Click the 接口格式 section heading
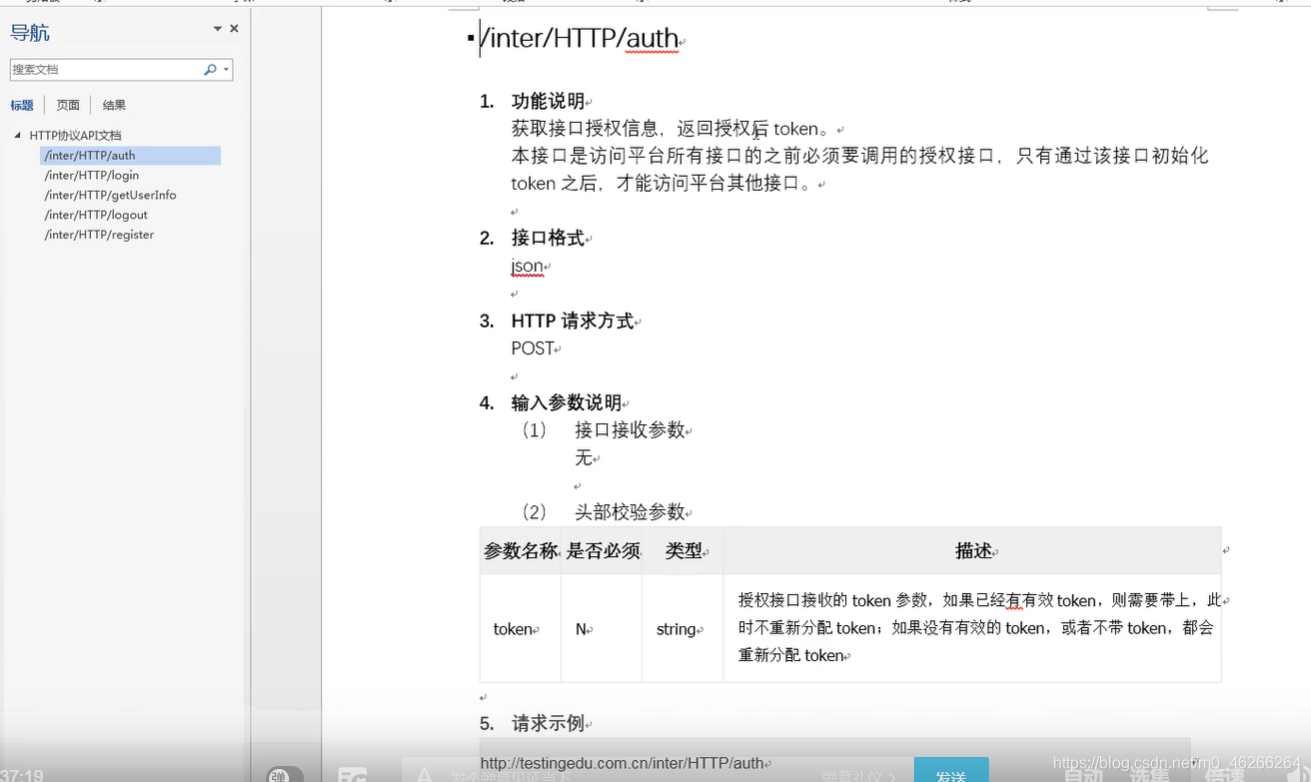This screenshot has width=1311, height=782. 548,238
